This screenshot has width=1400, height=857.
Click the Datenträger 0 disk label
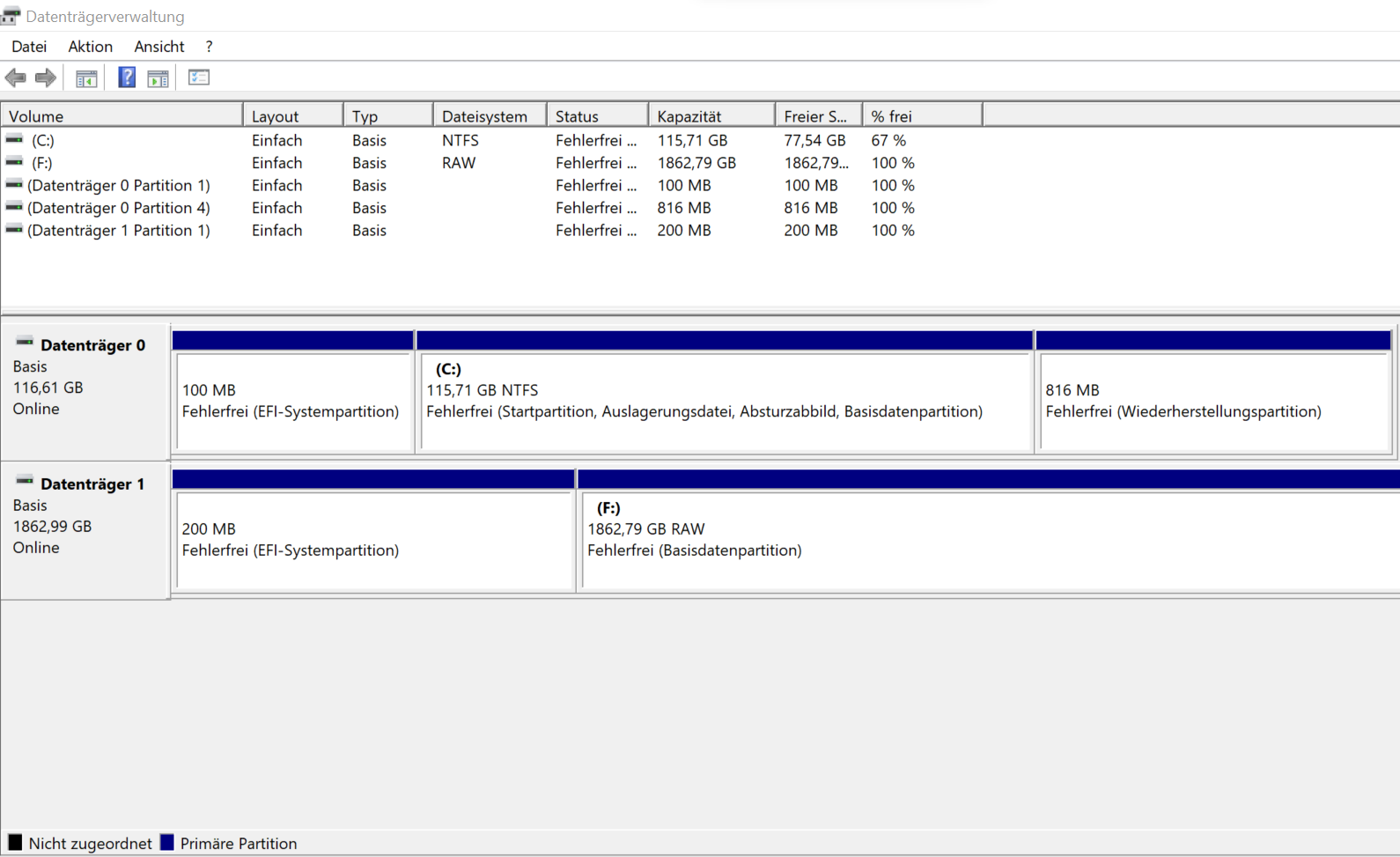coord(92,345)
